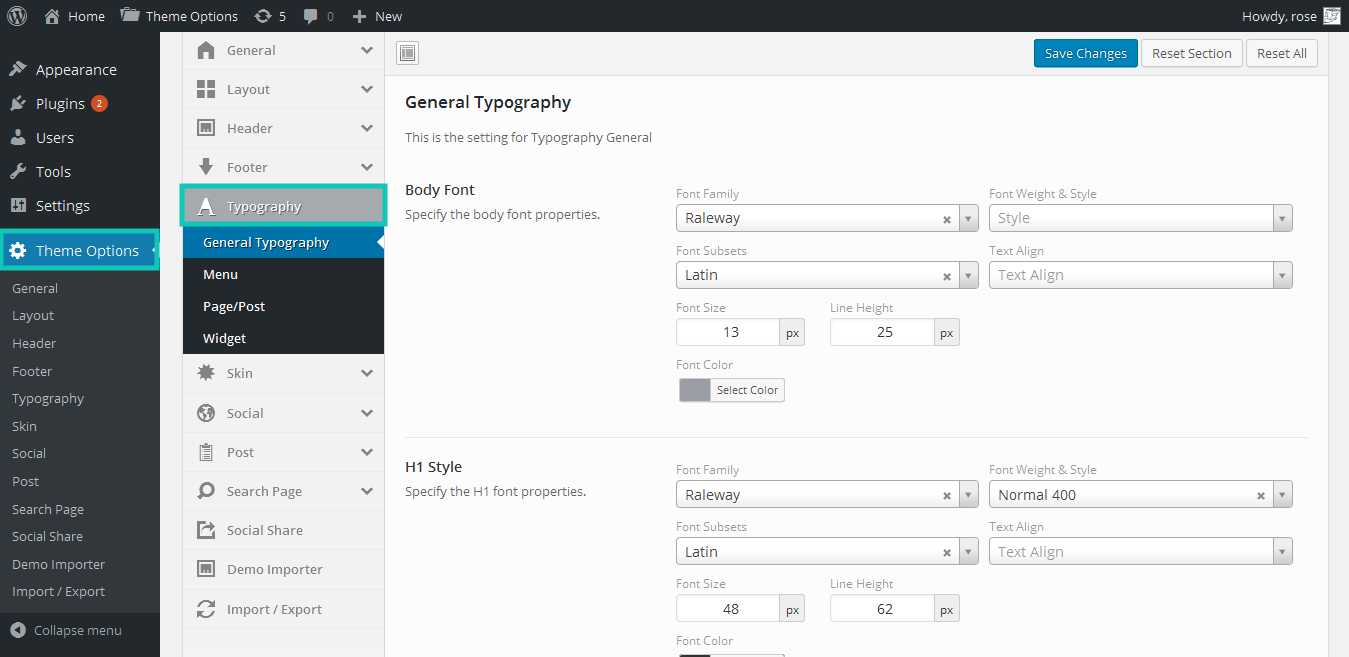The height and width of the screenshot is (657, 1349).
Task: Click the Appearance paintbrush icon
Action: (x=18, y=69)
